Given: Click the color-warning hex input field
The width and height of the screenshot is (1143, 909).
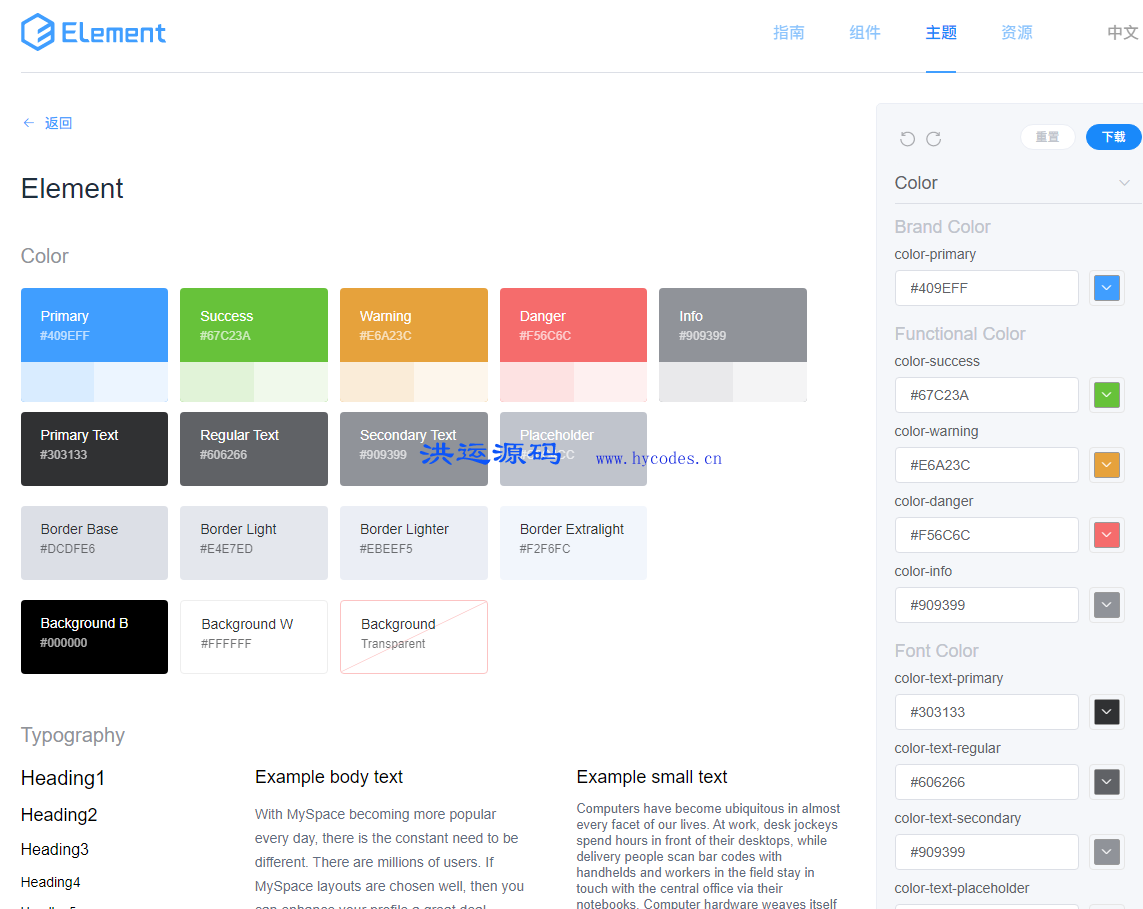Looking at the screenshot, I should point(986,465).
